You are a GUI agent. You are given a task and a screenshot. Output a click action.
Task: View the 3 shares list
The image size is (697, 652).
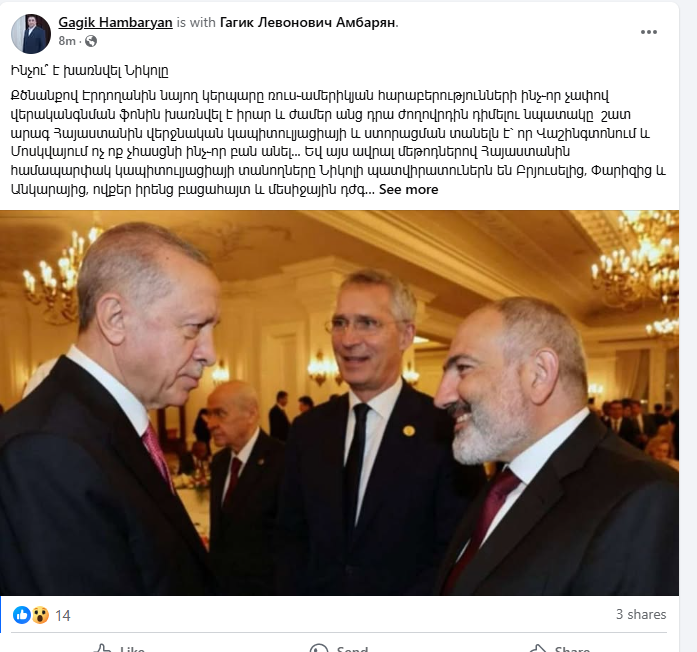coord(641,614)
